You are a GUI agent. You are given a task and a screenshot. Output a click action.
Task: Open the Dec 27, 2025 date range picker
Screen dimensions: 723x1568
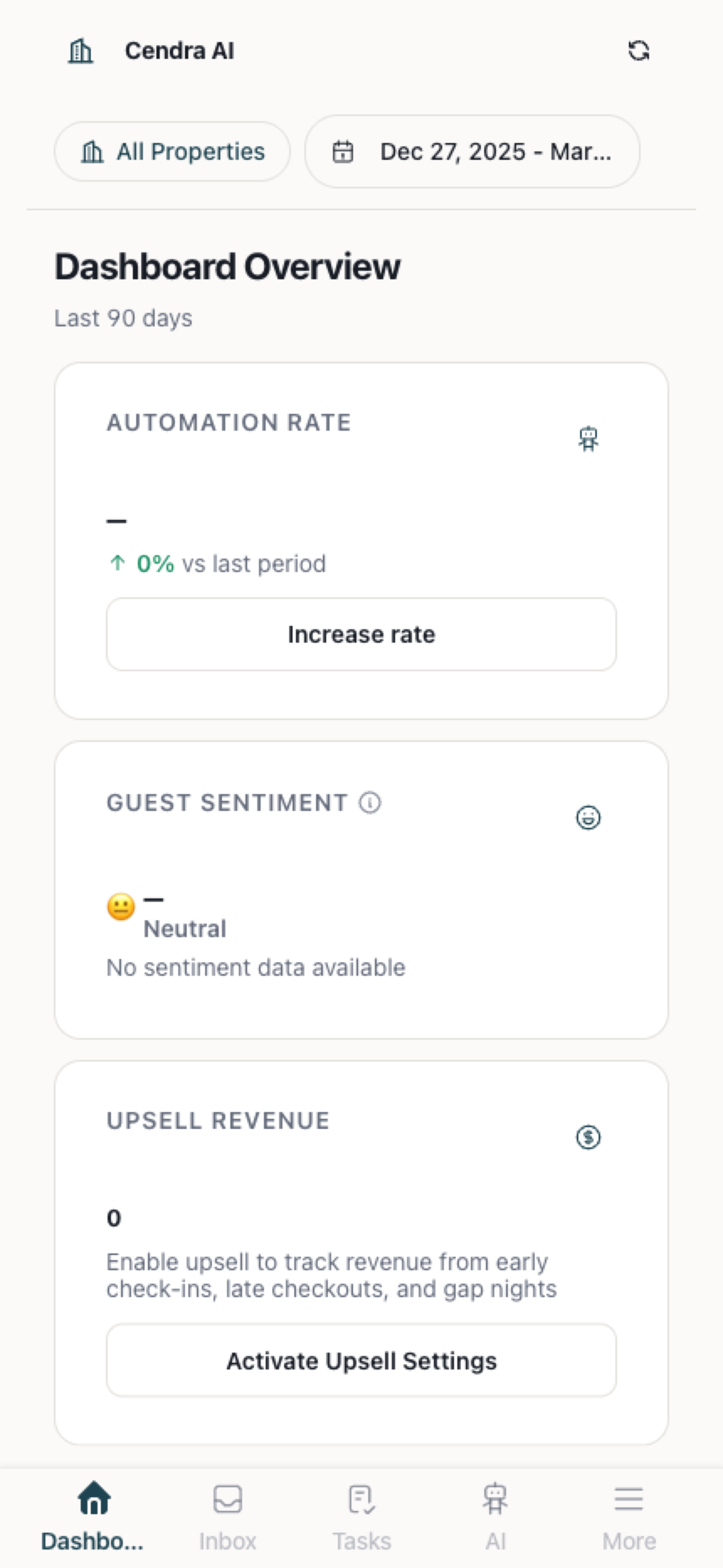tap(472, 151)
